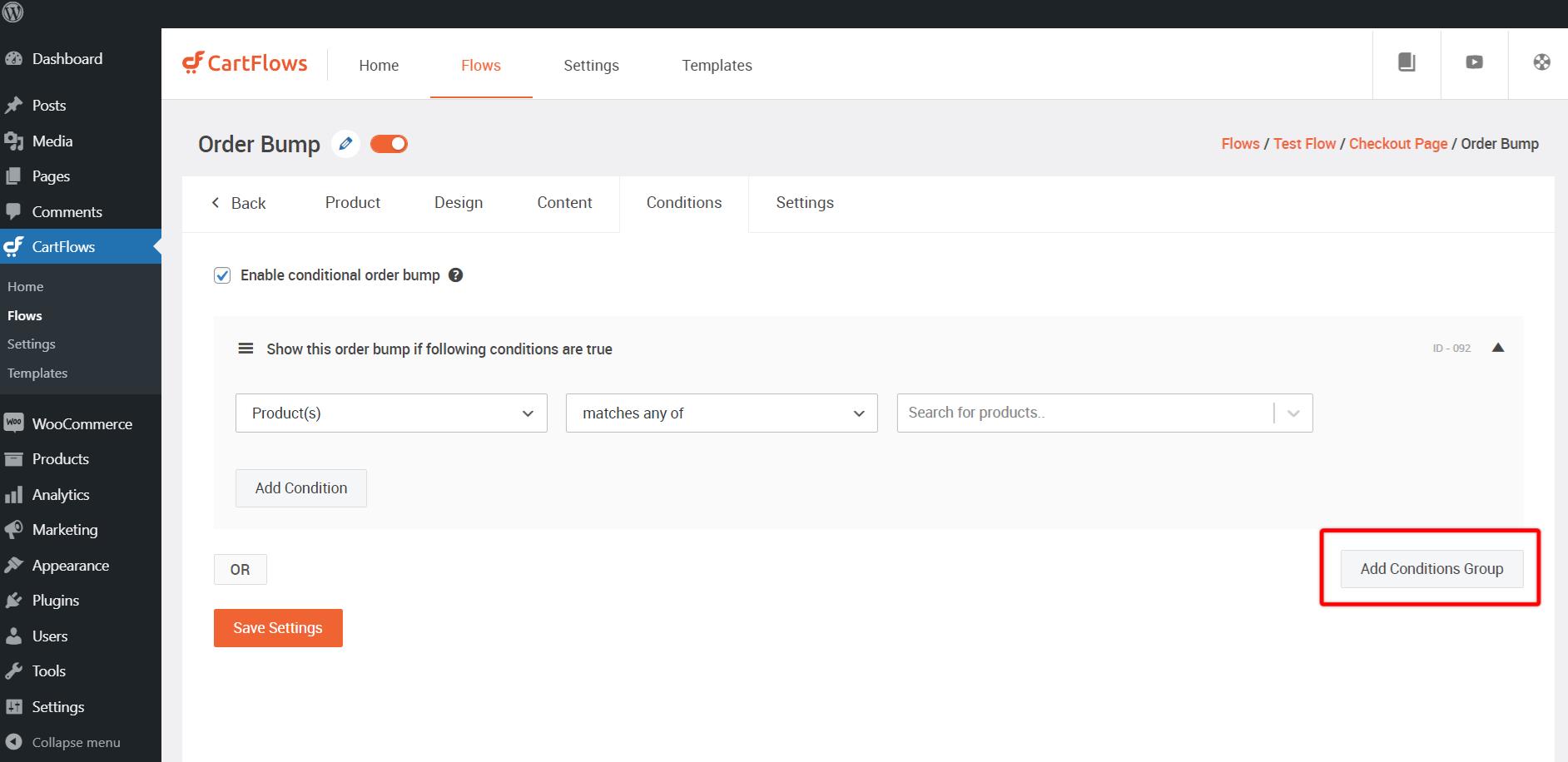This screenshot has width=1568, height=762.
Task: Open the Product(s) condition type dropdown
Action: (391, 413)
